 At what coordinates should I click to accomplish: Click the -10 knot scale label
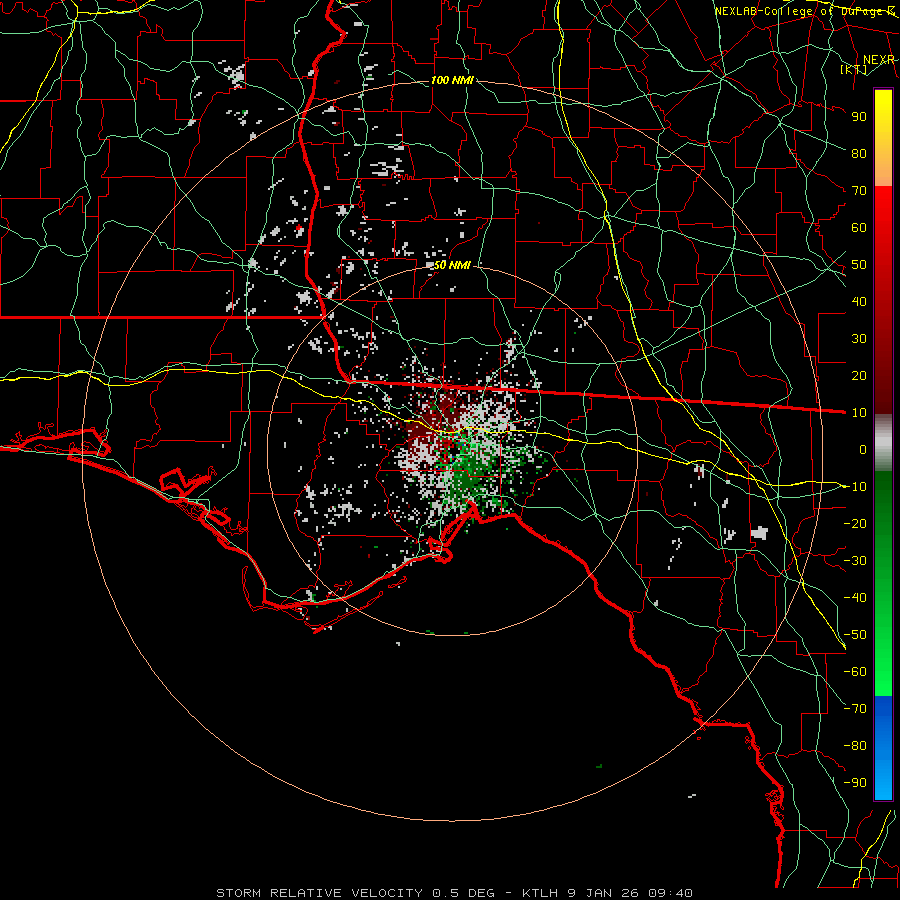click(855, 487)
